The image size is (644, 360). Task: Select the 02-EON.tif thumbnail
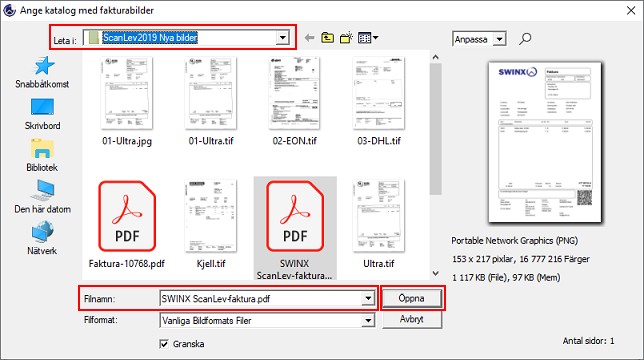(294, 101)
